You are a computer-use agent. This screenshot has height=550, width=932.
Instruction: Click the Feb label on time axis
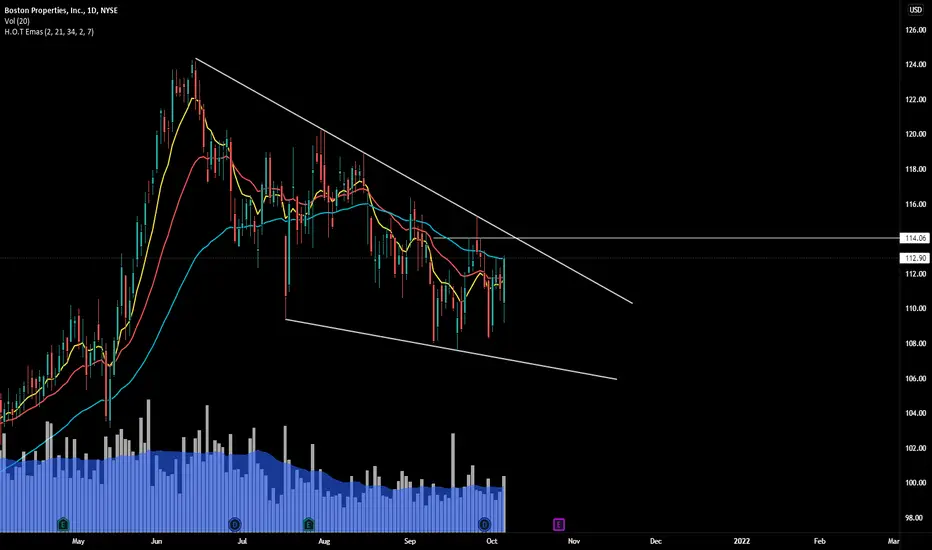819,541
